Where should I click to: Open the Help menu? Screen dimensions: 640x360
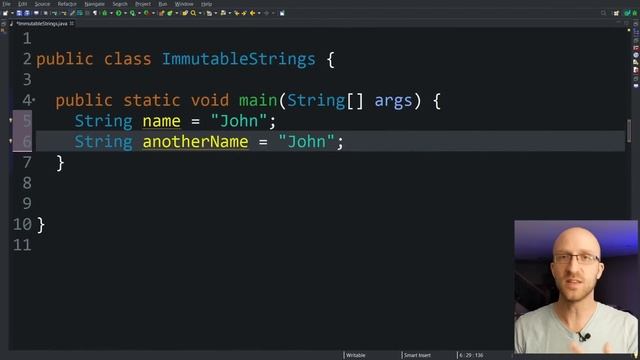click(207, 4)
